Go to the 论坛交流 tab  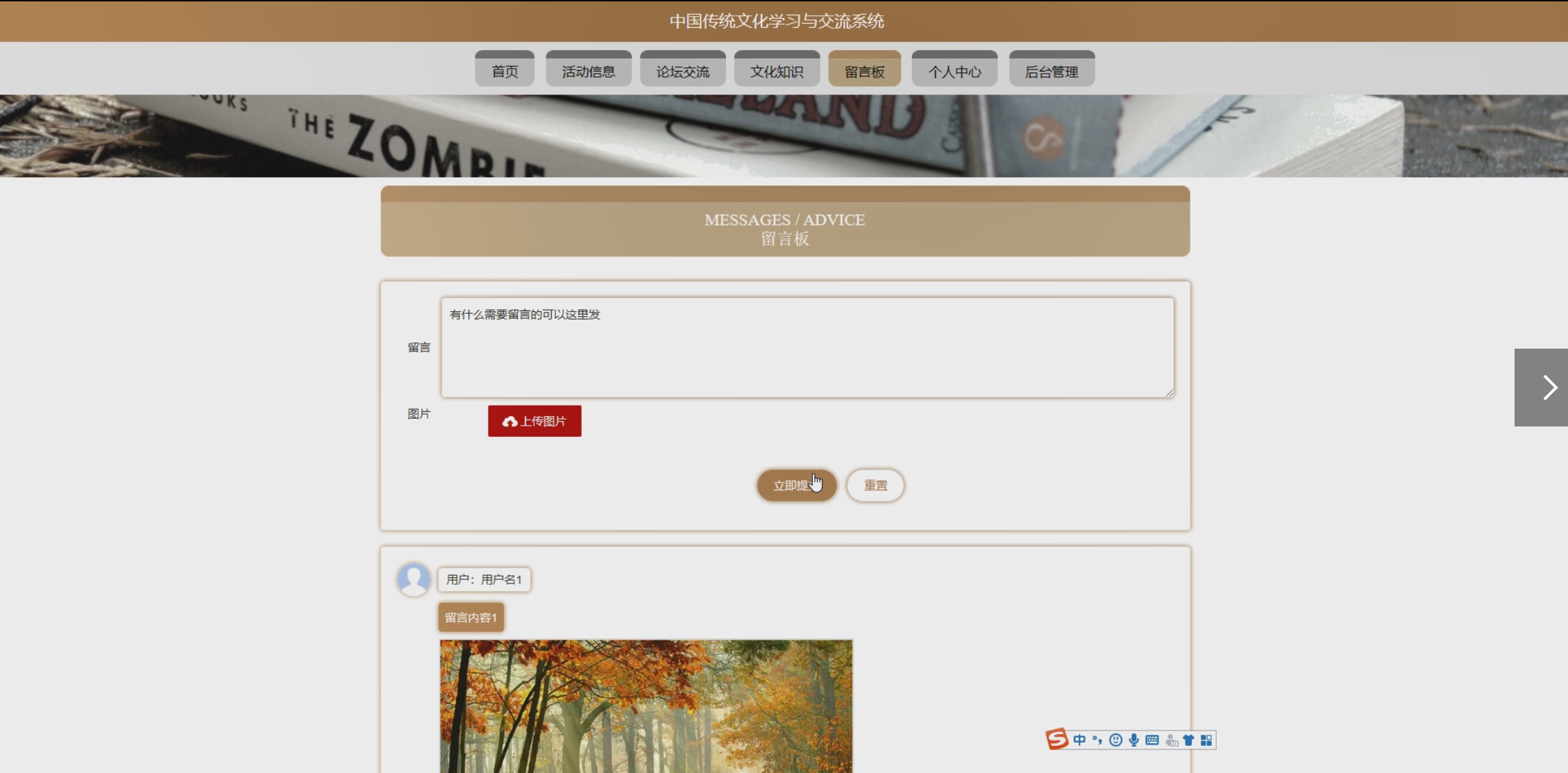(682, 71)
